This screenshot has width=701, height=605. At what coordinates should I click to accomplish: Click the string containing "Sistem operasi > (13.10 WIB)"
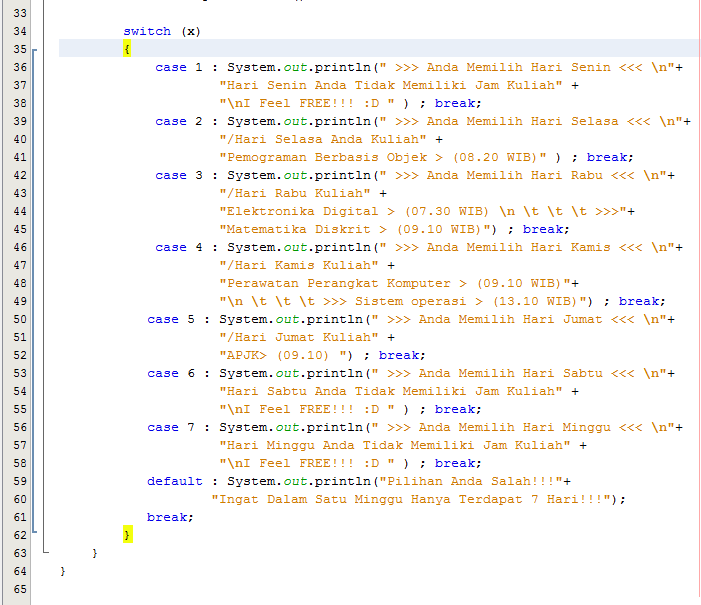pos(403,301)
